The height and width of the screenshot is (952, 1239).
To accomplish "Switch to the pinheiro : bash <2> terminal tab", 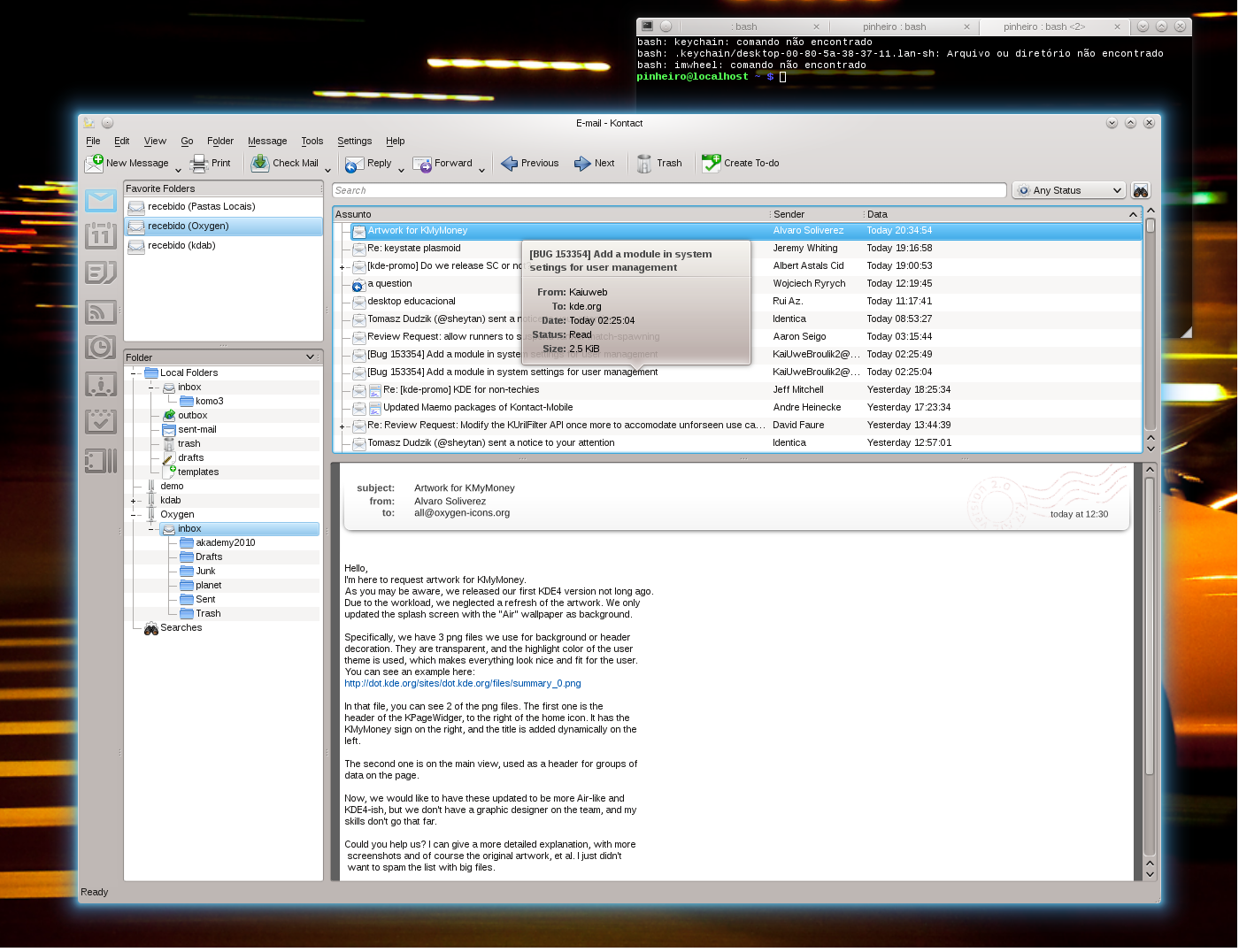I will pyautogui.click(x=1043, y=27).
